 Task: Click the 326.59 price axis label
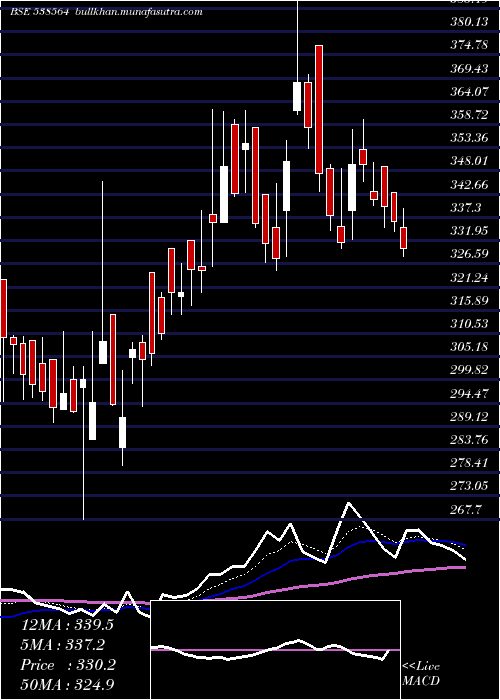point(469,254)
